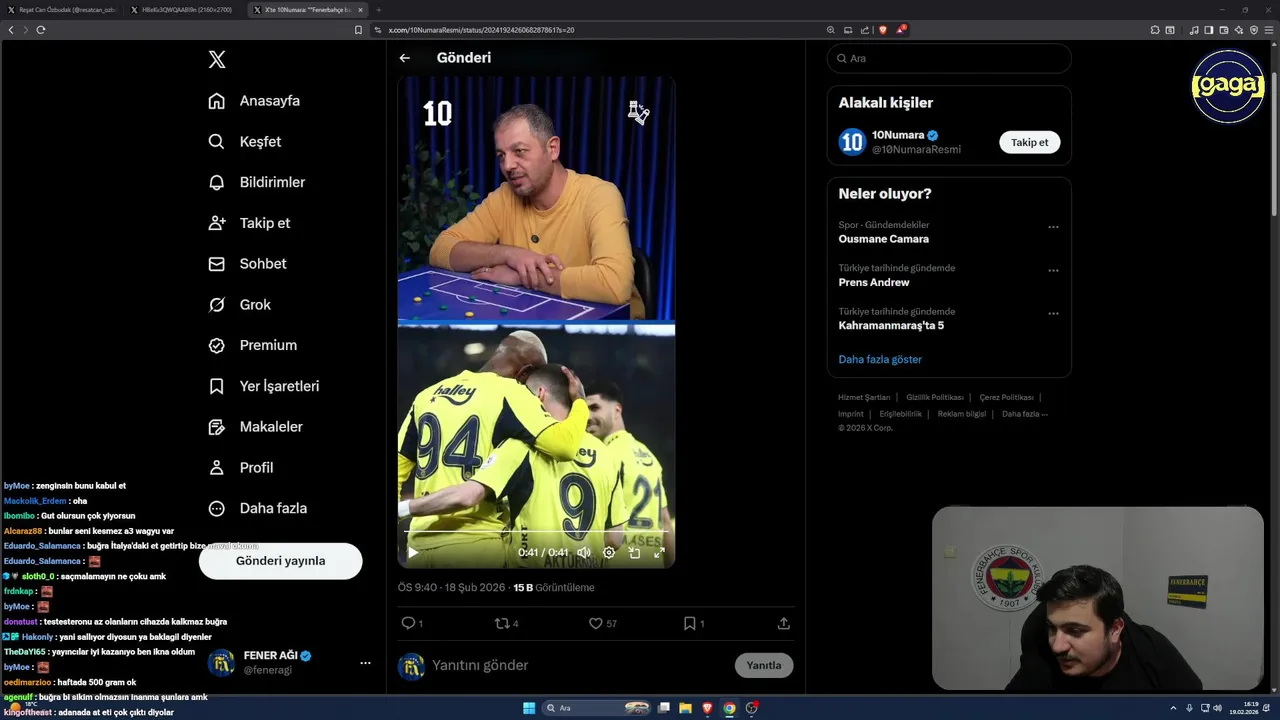
Task: Open a new browser tab
Action: pyautogui.click(x=379, y=9)
